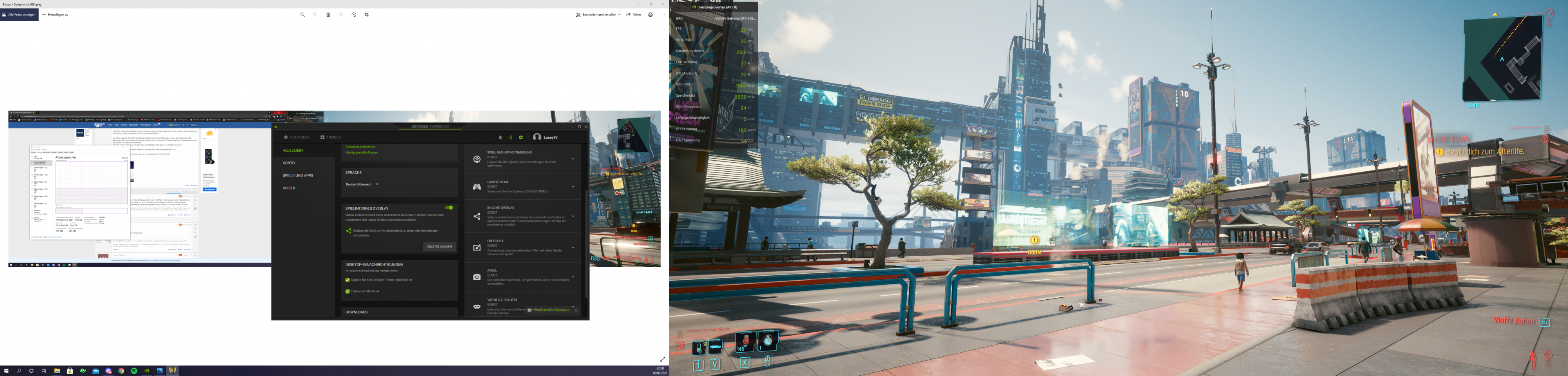Open Google Chrome from the taskbar
Viewport: 1568px width, 376px height.
121,371
